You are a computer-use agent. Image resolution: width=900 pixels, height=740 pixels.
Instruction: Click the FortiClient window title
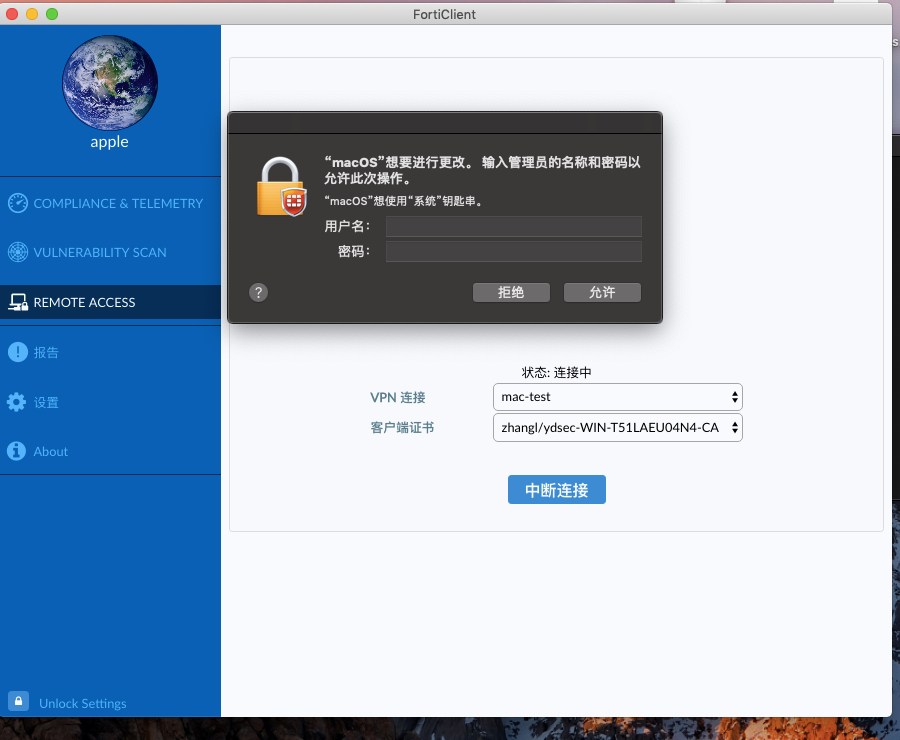point(444,14)
